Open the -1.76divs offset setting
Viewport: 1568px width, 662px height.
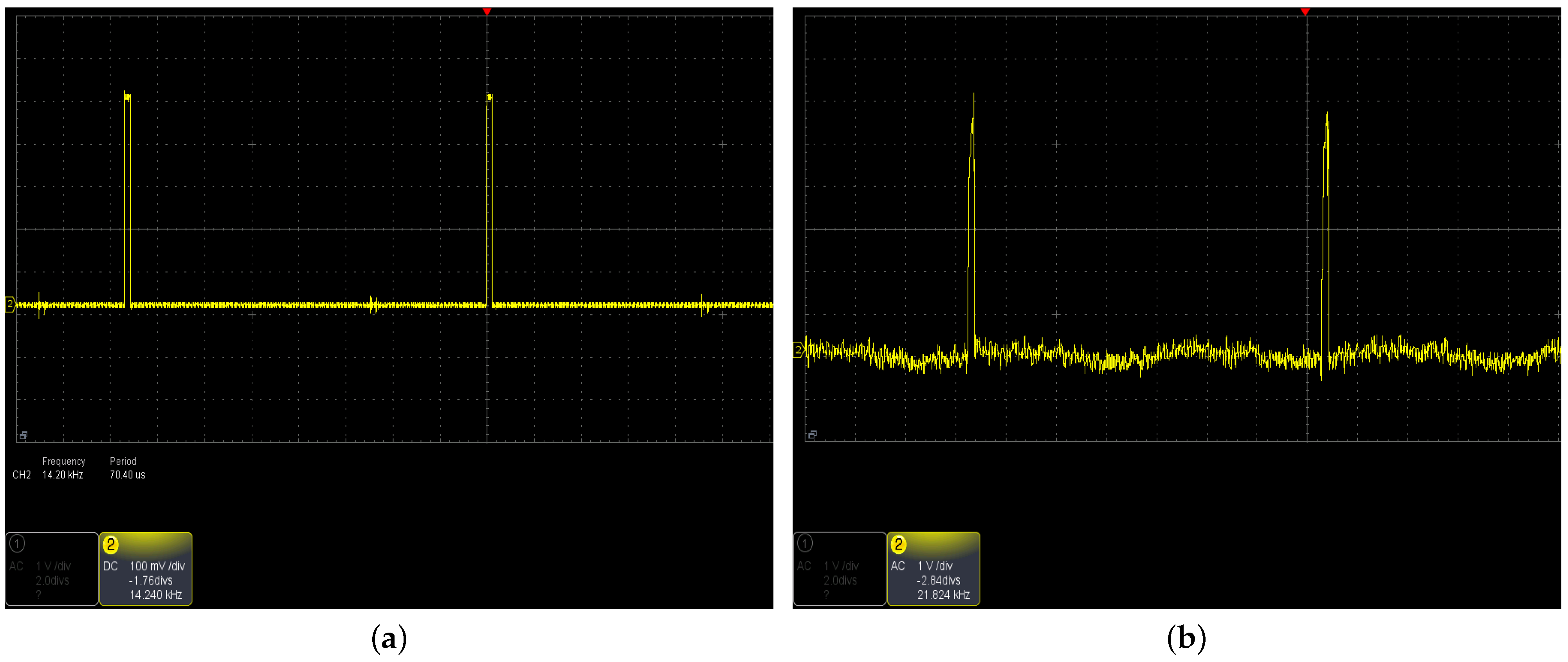point(151,581)
